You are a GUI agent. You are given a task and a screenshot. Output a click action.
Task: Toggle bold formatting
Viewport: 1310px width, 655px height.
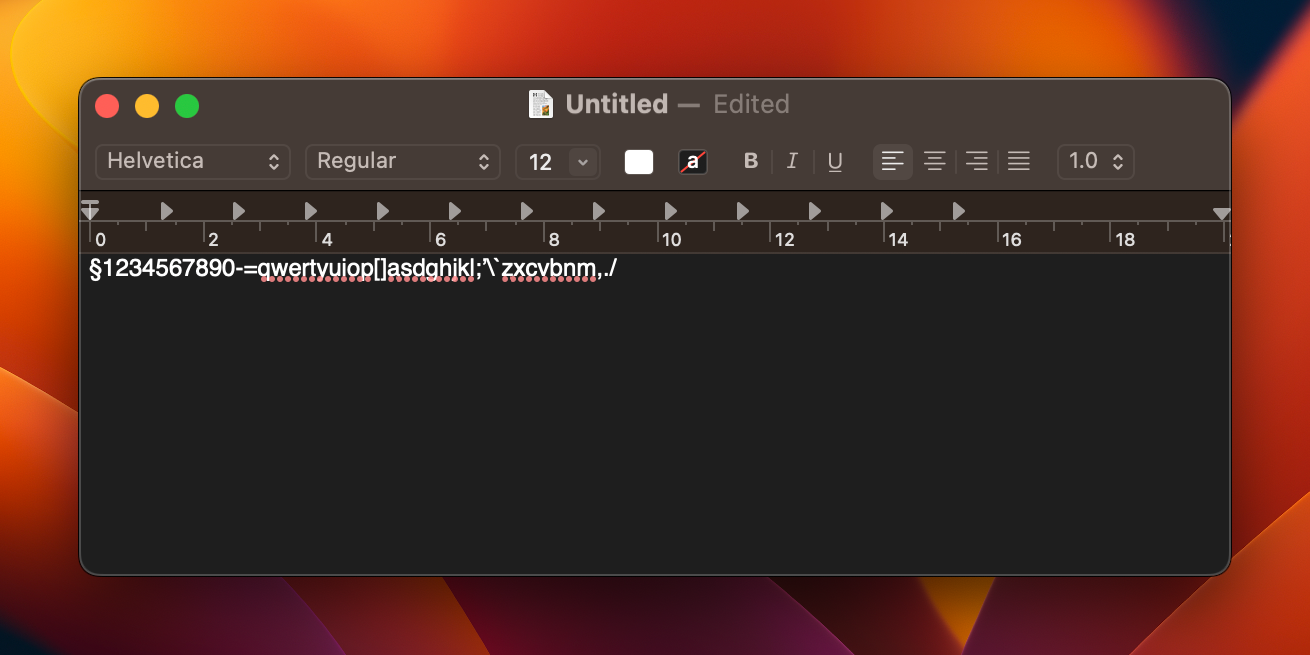[751, 161]
